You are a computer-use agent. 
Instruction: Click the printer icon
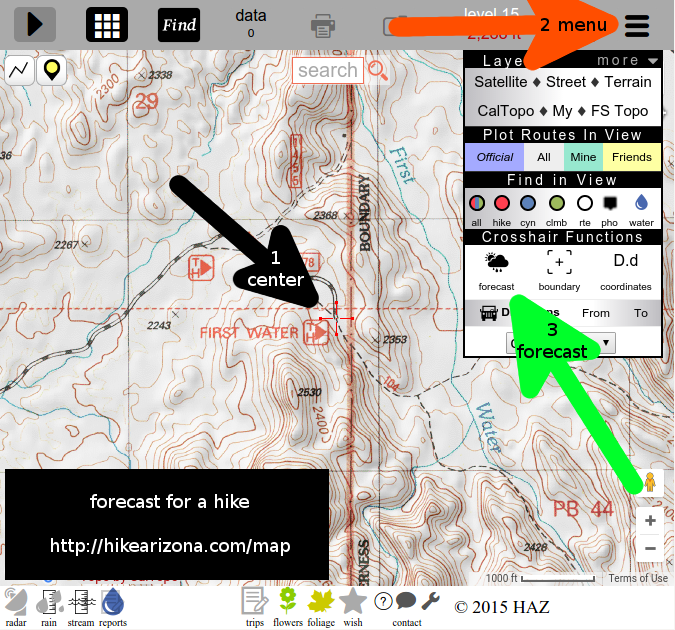tap(323, 25)
